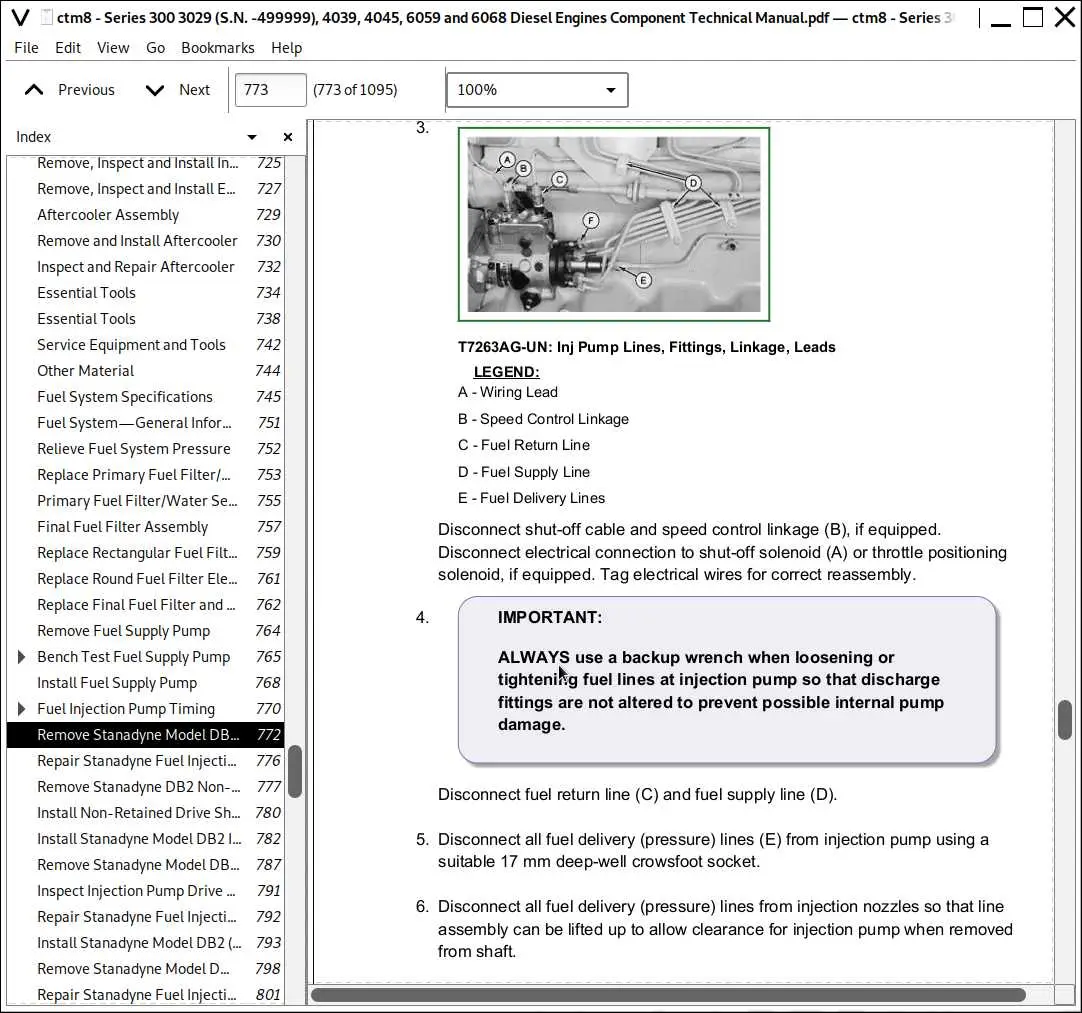Select Install Stanadyne Model DB2 page 793
The image size is (1082, 1013).
[145, 943]
